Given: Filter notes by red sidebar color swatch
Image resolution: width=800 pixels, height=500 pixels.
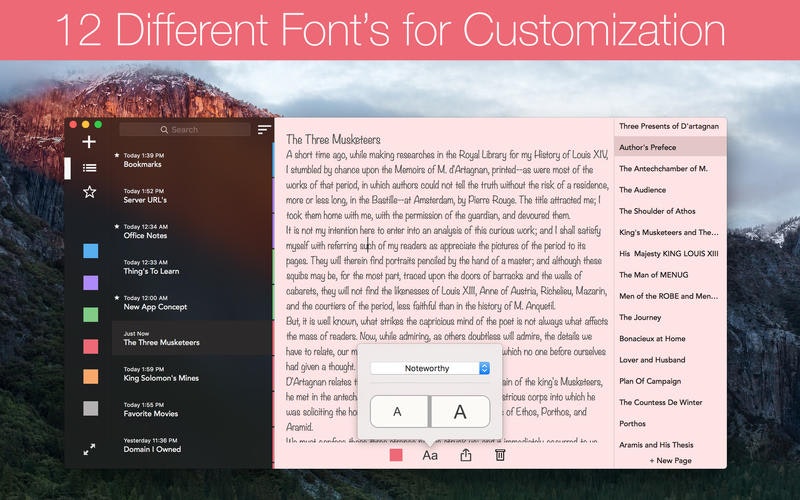Looking at the screenshot, I should [90, 346].
